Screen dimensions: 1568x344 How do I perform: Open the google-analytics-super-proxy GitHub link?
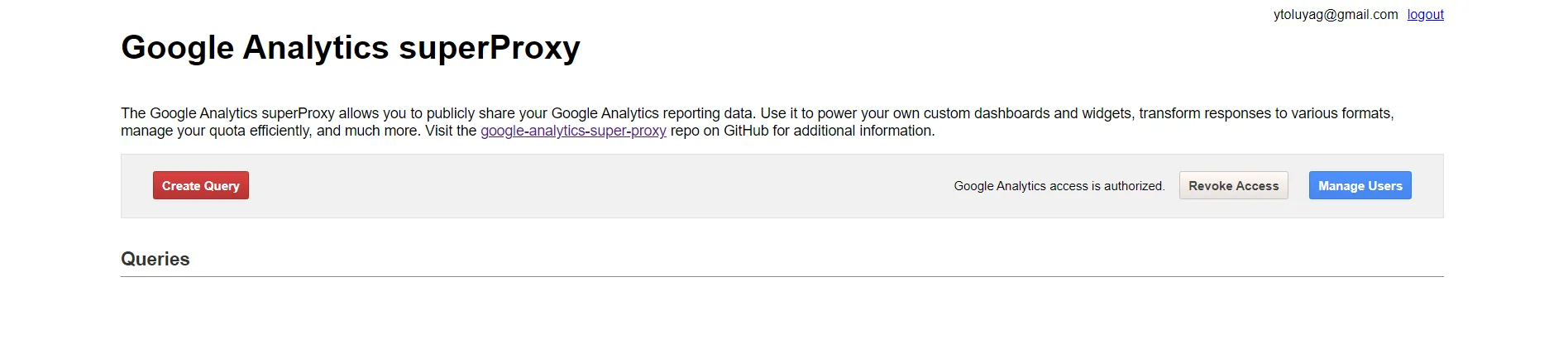[x=573, y=131]
